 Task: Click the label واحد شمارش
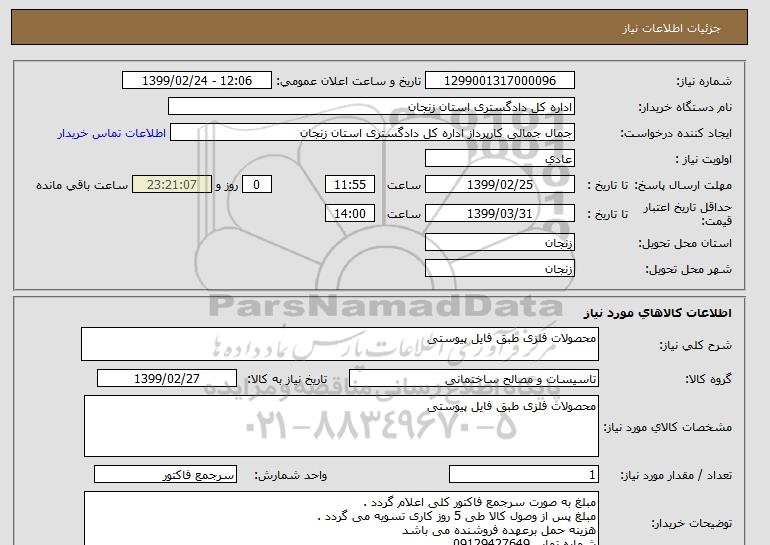tap(290, 475)
